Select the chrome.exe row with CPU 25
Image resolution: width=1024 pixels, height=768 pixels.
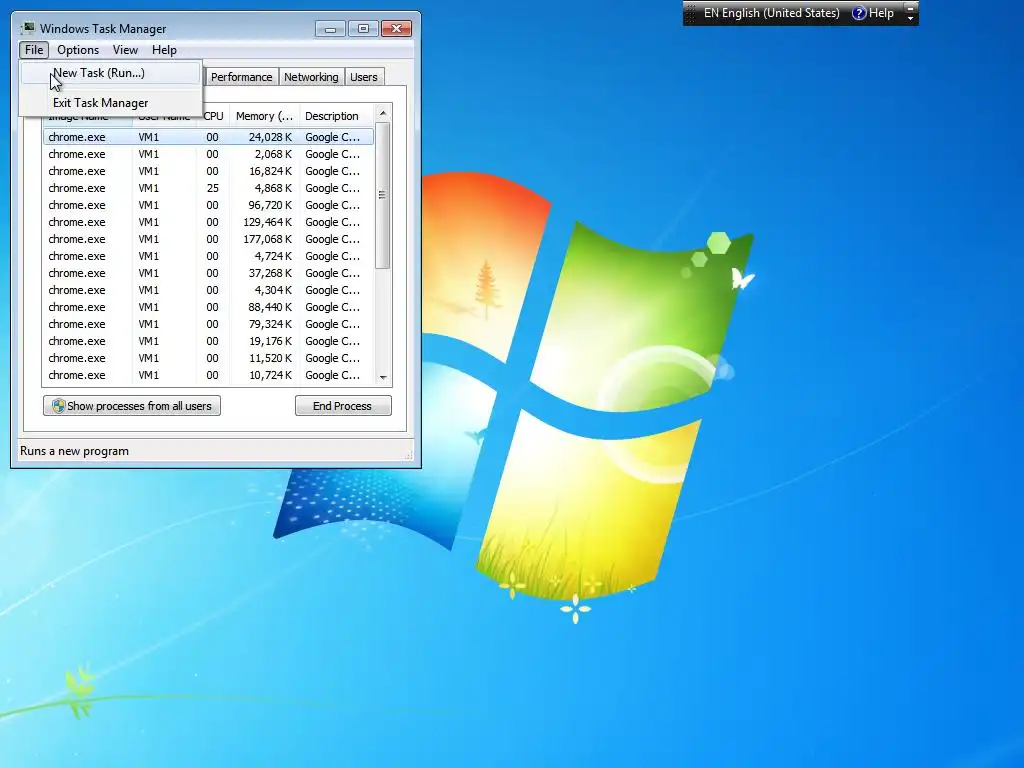[x=209, y=188]
